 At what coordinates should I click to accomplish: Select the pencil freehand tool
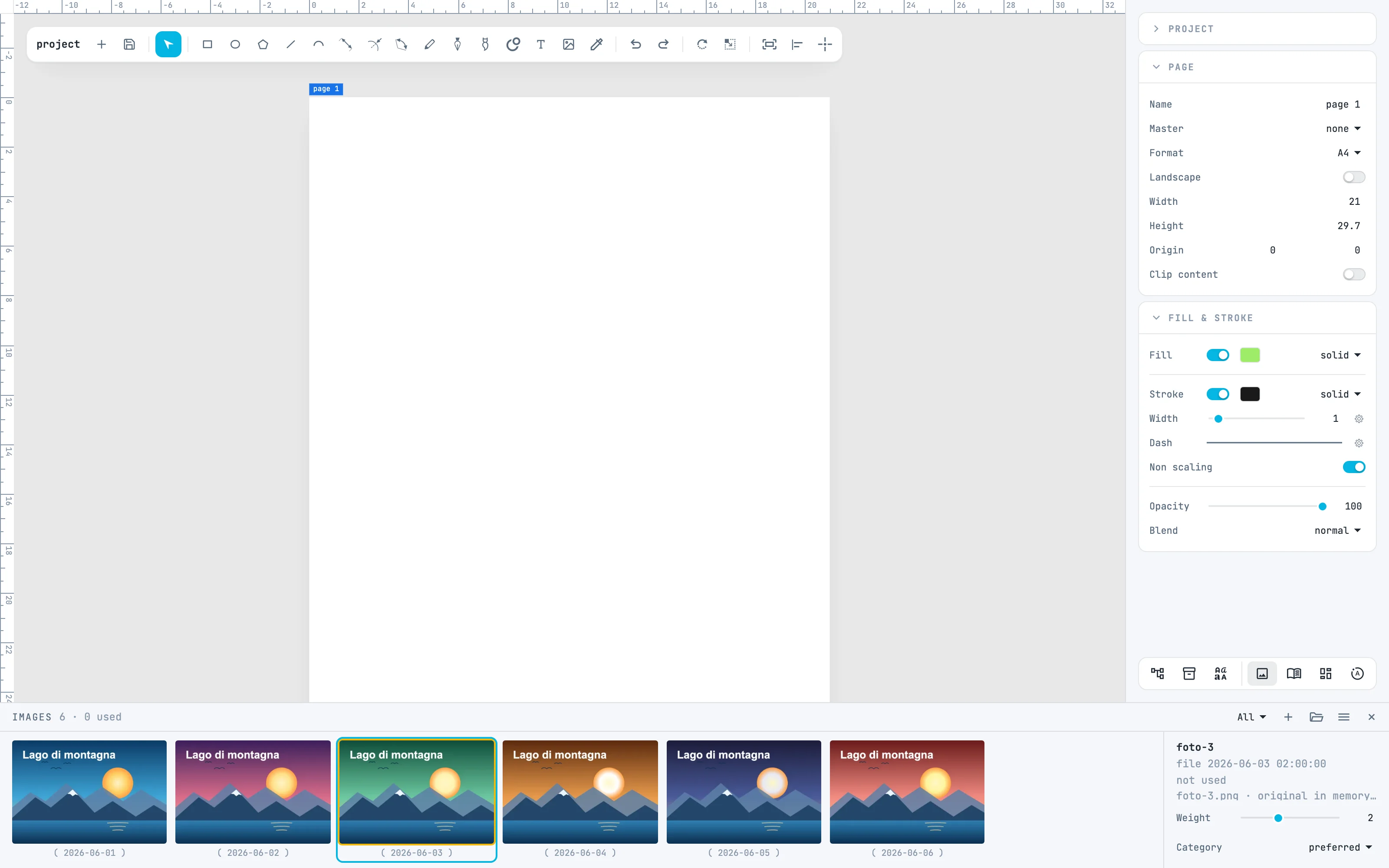pos(429,44)
